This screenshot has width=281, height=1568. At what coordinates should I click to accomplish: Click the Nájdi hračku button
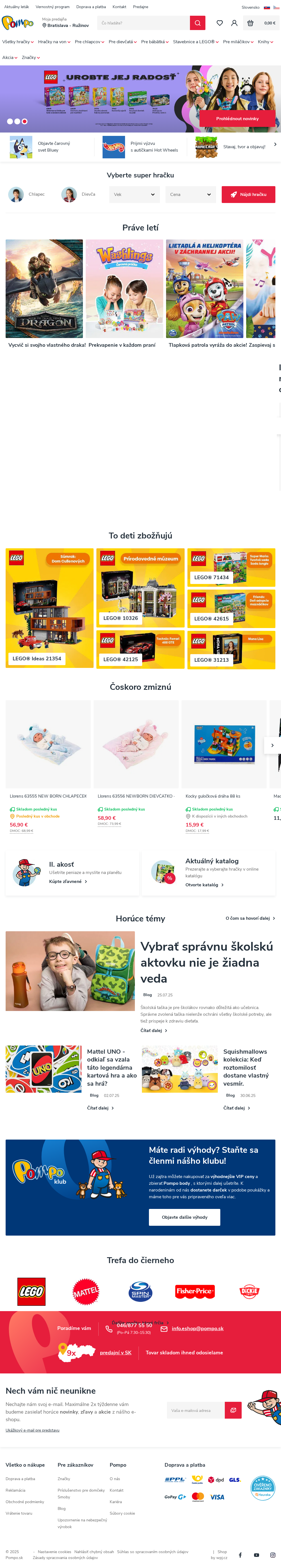pyautogui.click(x=248, y=194)
